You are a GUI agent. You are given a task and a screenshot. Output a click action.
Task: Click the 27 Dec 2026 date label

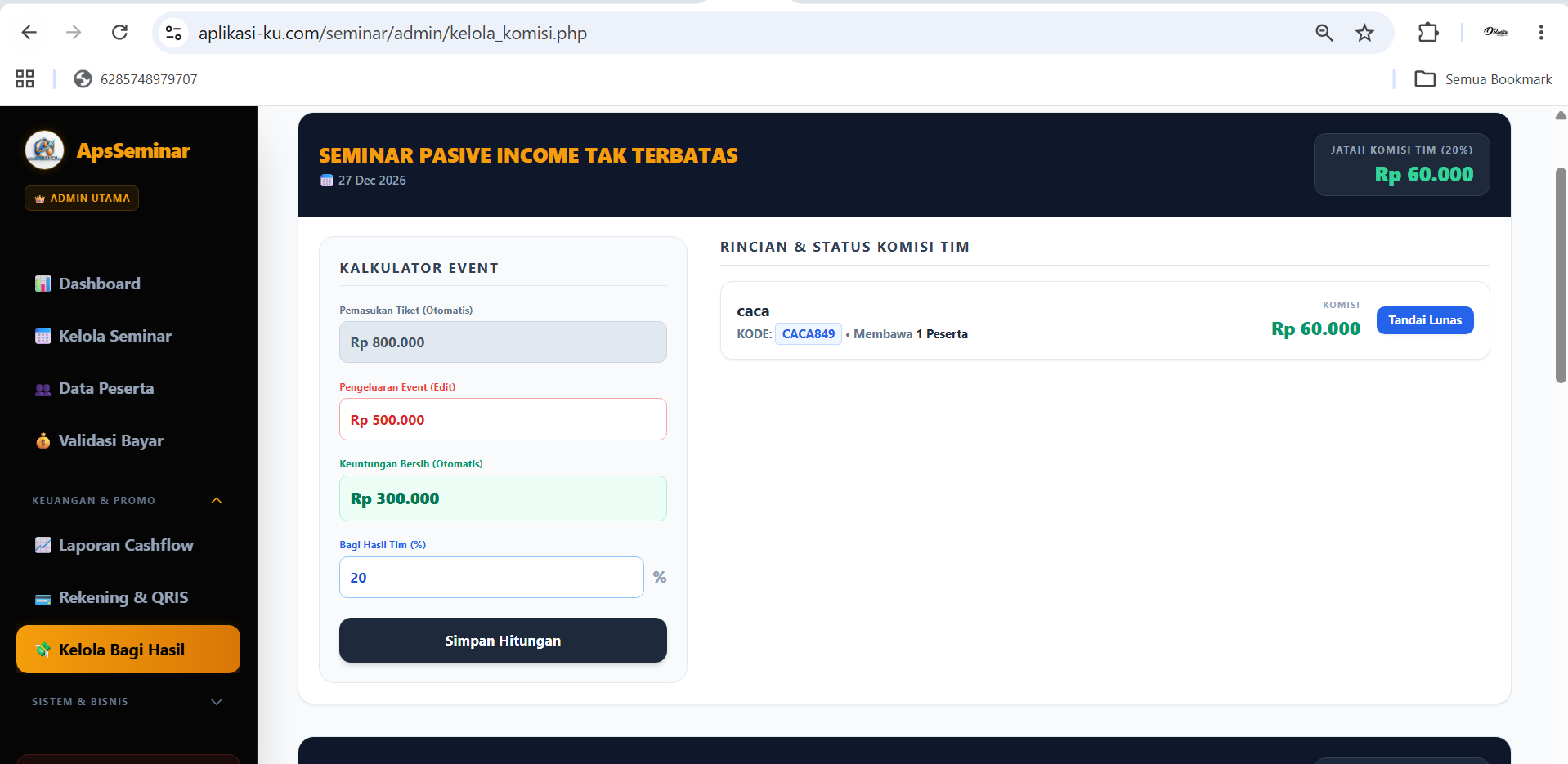point(372,181)
